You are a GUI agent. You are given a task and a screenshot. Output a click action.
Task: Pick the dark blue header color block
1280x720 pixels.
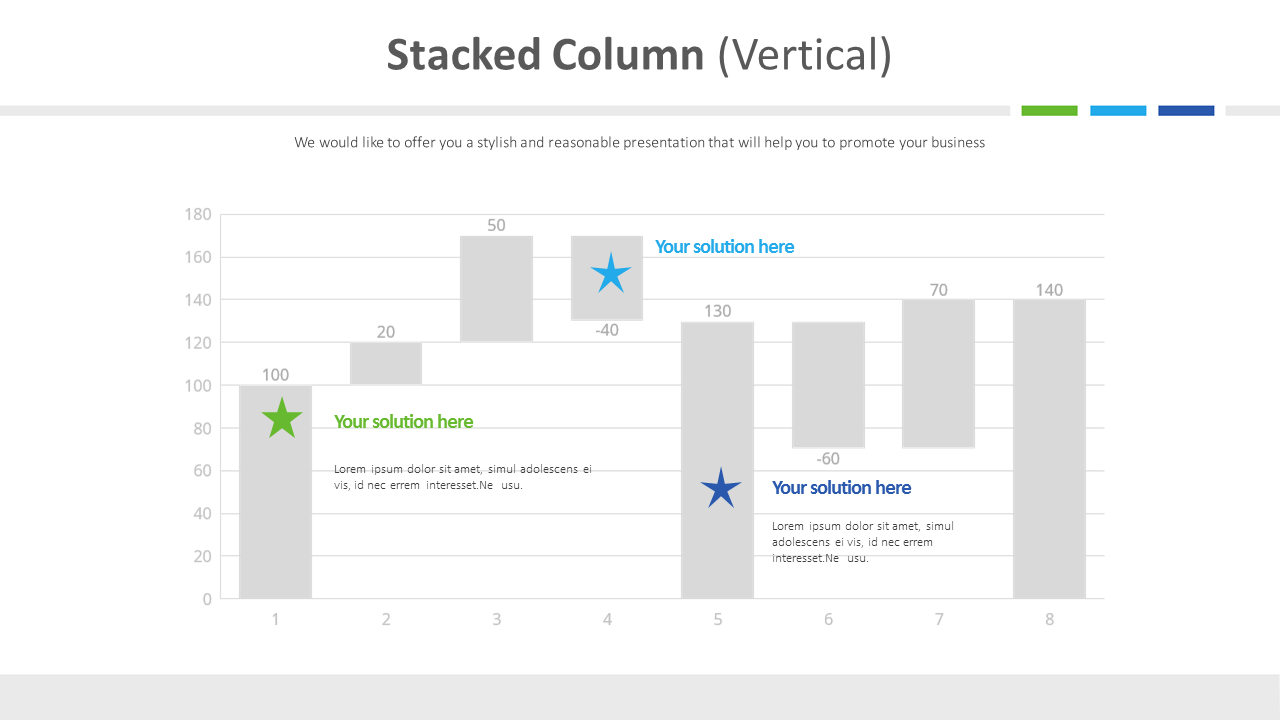click(x=1186, y=111)
